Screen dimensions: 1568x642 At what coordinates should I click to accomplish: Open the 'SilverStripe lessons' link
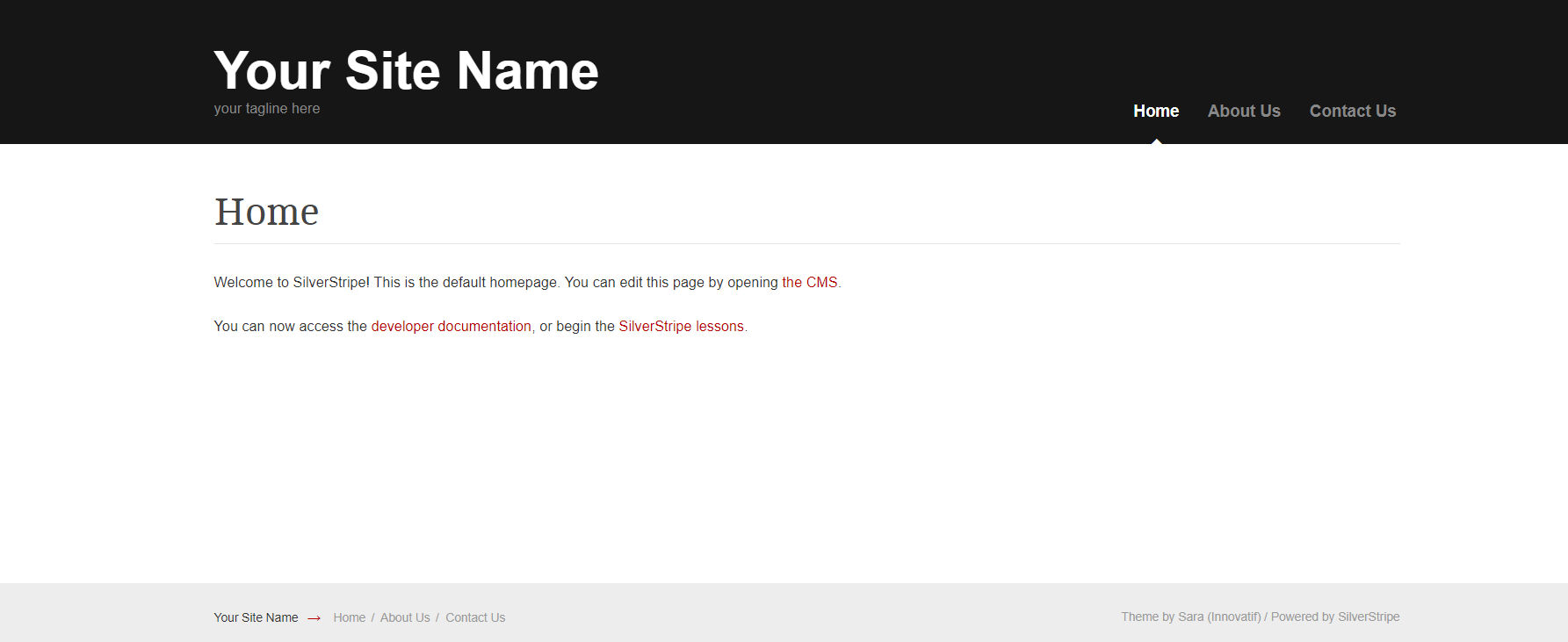click(x=681, y=327)
